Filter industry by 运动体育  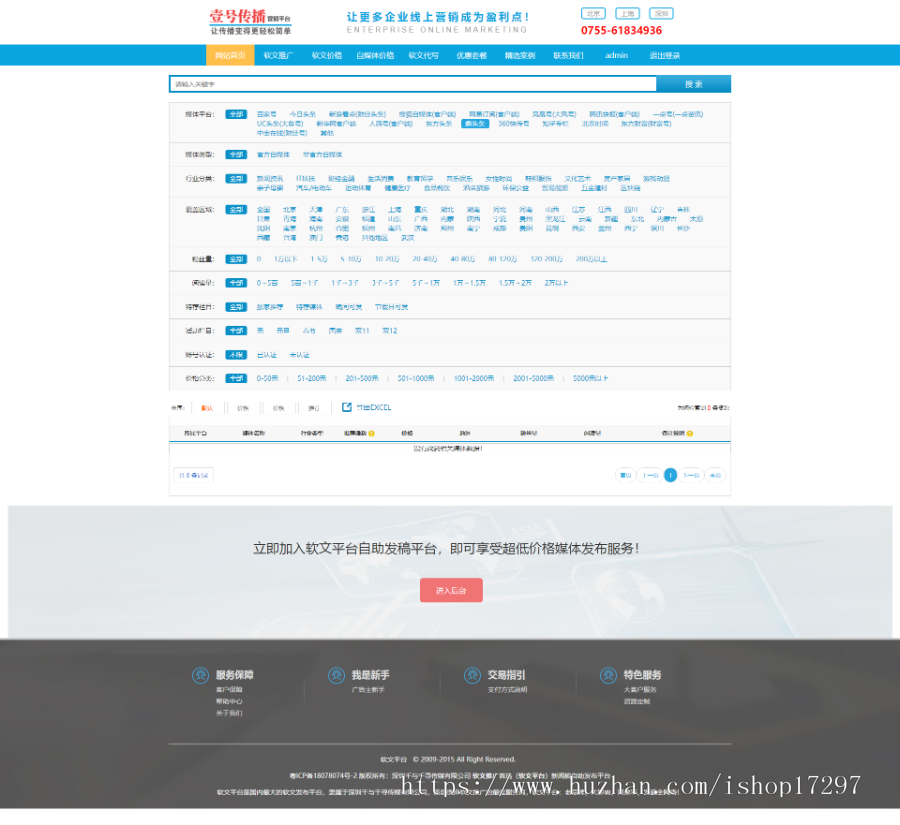(358, 188)
